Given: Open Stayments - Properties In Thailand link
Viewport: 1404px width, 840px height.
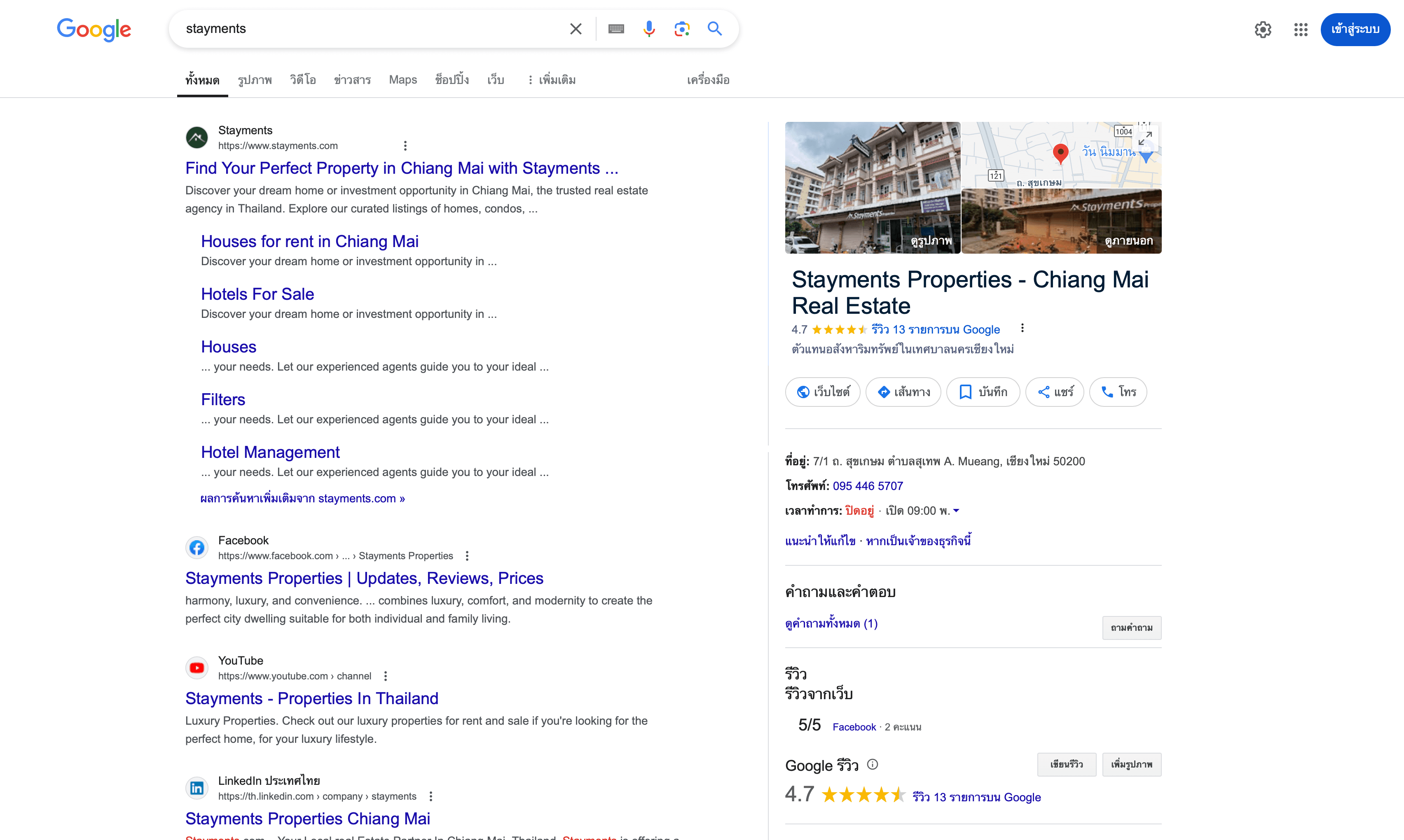Looking at the screenshot, I should coord(311,698).
